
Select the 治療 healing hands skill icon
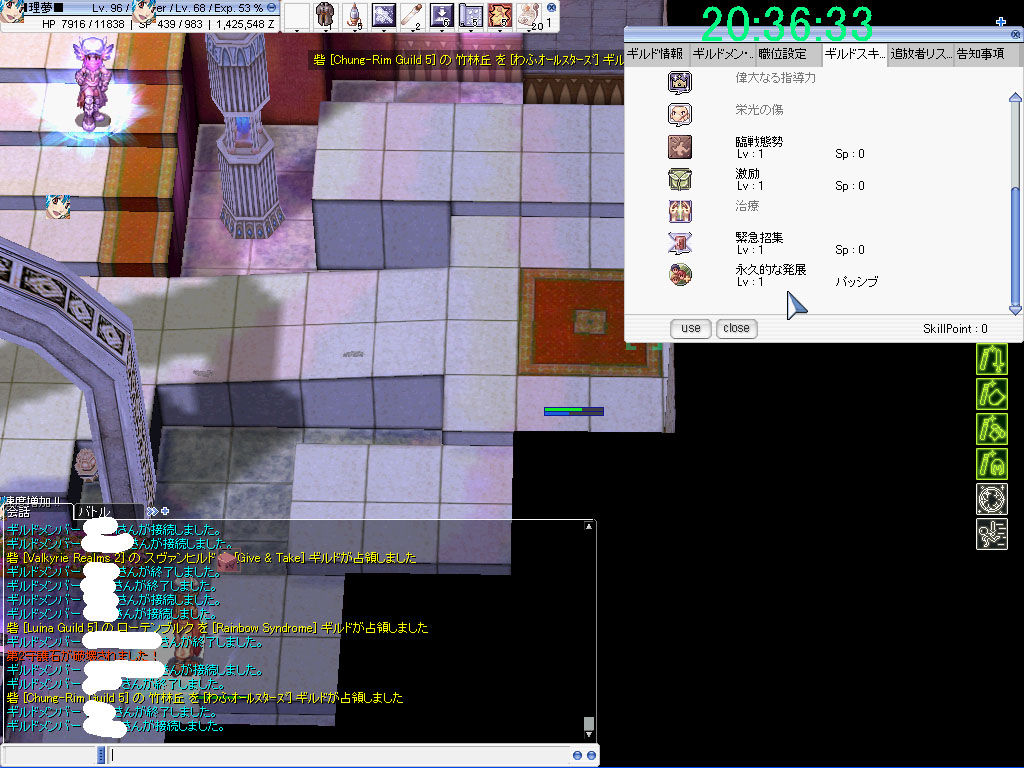(x=680, y=211)
